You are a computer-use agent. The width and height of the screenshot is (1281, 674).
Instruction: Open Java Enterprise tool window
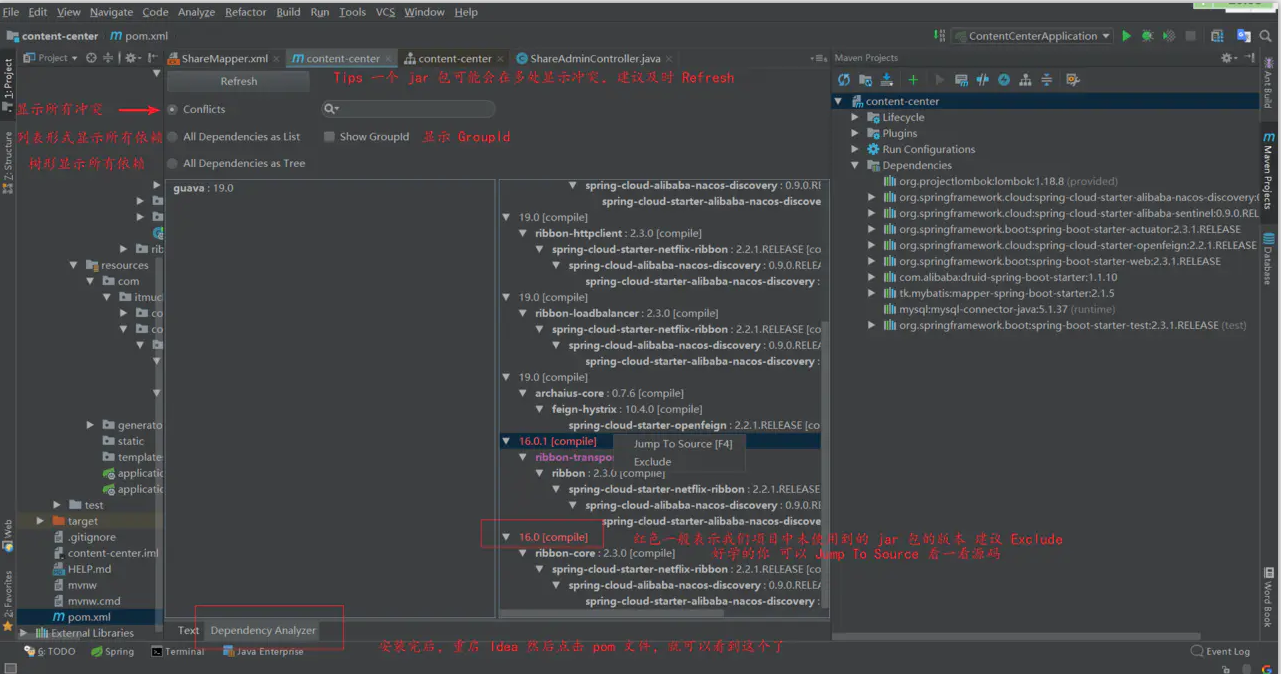click(263, 651)
